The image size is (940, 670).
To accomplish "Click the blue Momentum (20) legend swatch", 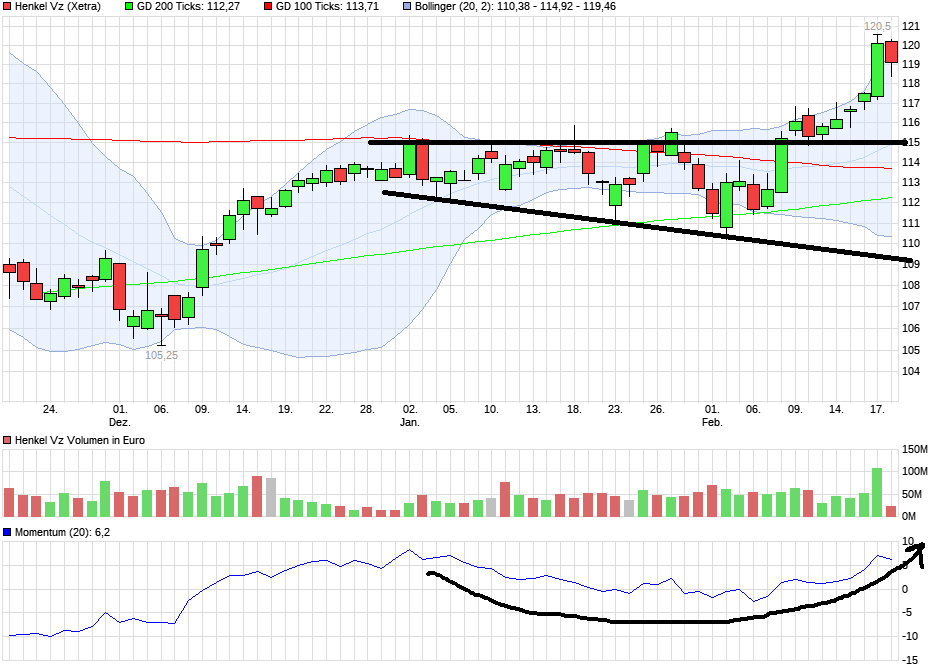I will tap(7, 533).
